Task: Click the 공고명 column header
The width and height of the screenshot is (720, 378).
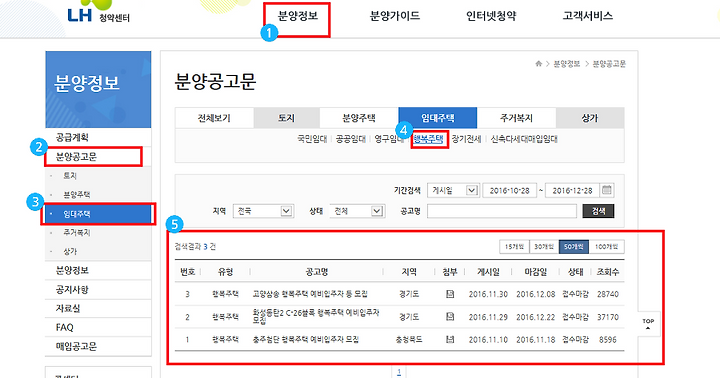Action: (317, 272)
